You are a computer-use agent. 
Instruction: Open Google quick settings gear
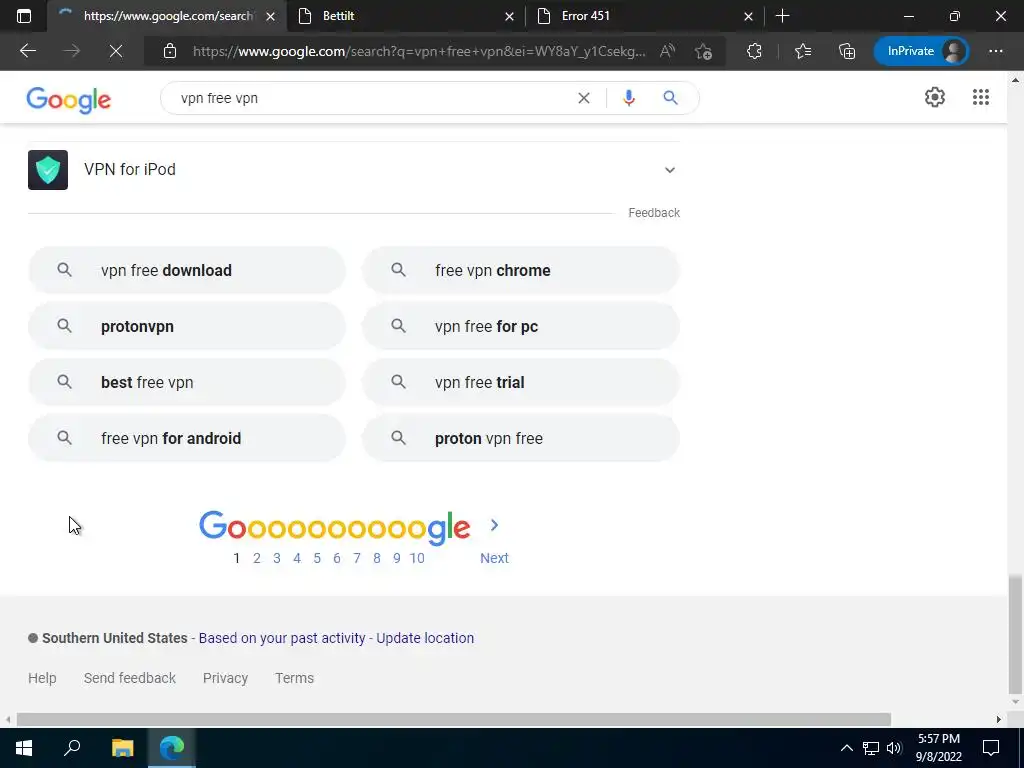click(935, 97)
